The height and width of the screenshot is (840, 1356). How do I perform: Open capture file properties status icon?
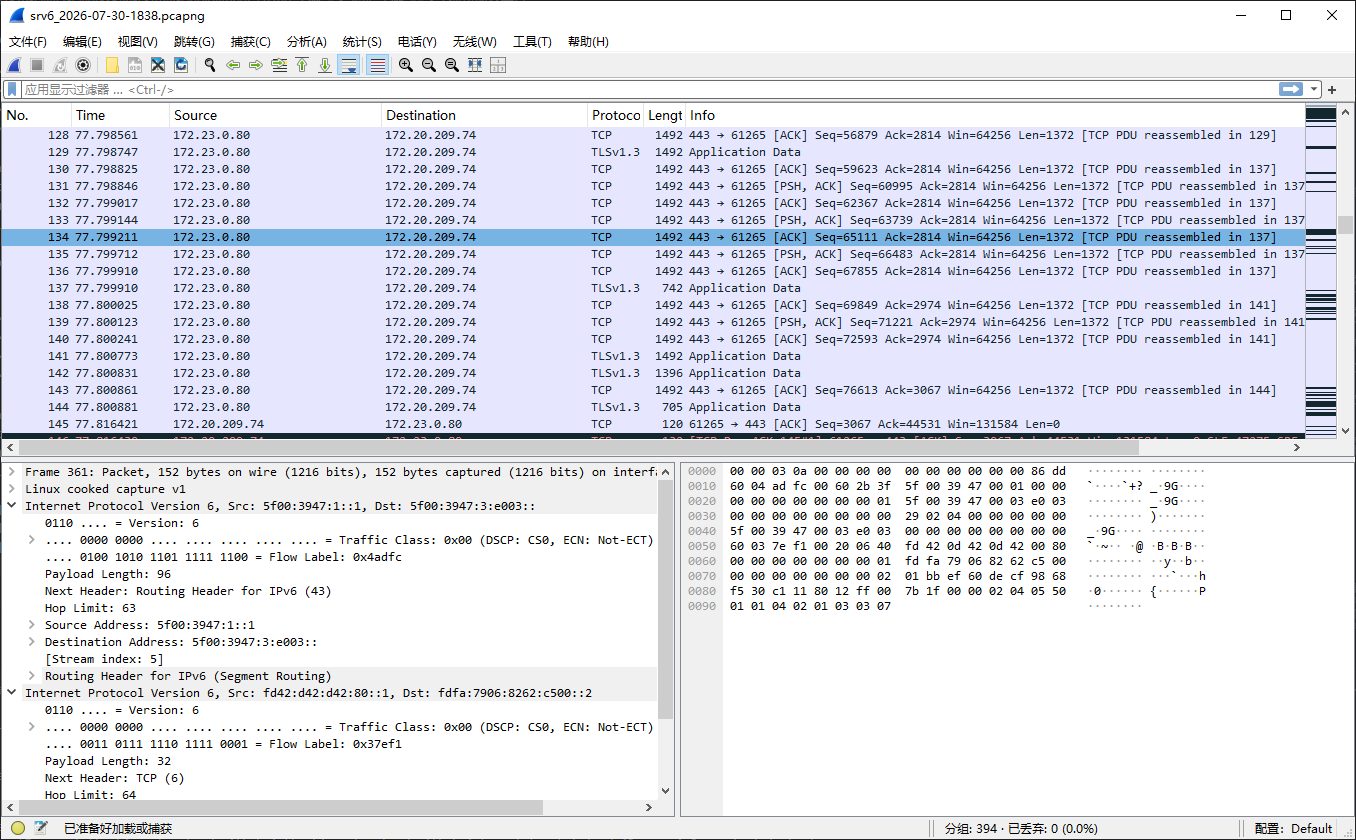coord(41,828)
